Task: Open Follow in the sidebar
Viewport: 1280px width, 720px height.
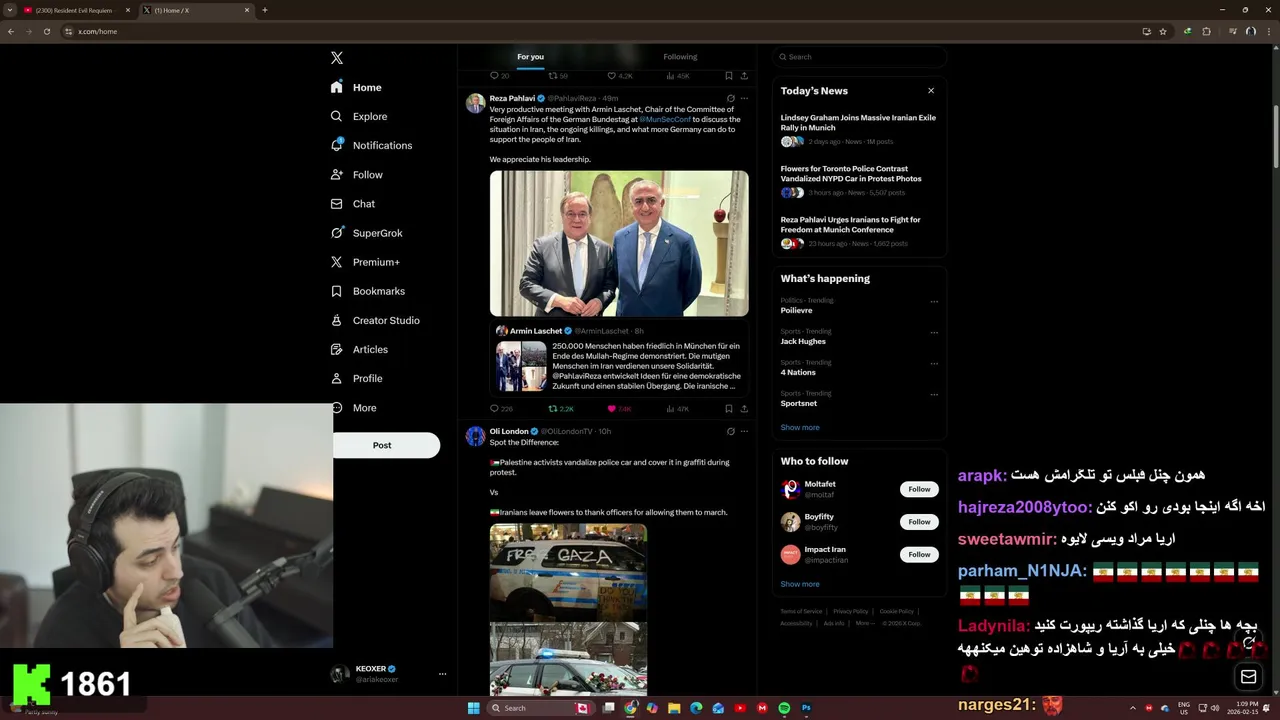Action: click(x=356, y=174)
